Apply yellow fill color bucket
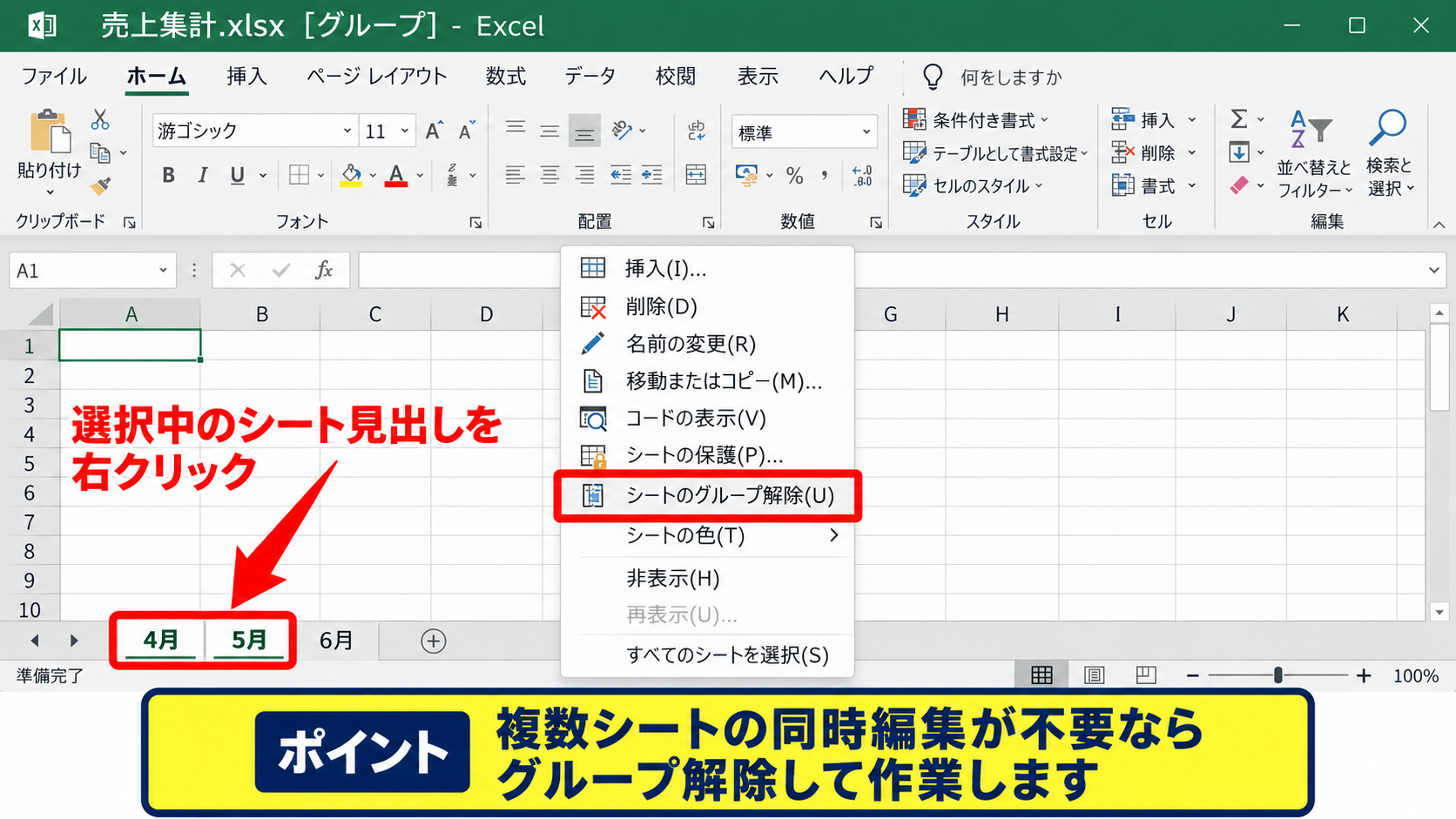Viewport: 1456px width, 819px height. (351, 175)
